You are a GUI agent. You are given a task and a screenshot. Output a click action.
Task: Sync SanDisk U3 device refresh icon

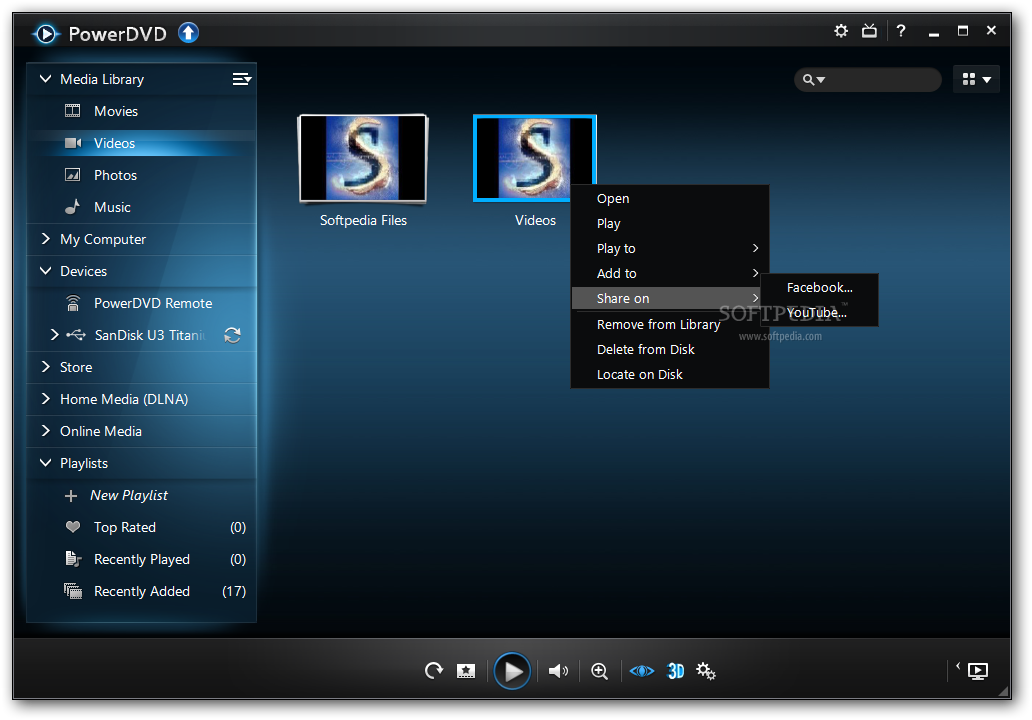pos(232,335)
